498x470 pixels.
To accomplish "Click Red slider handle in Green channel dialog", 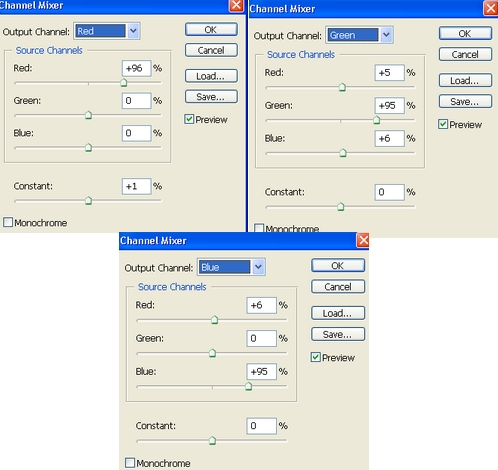I will pos(342,87).
